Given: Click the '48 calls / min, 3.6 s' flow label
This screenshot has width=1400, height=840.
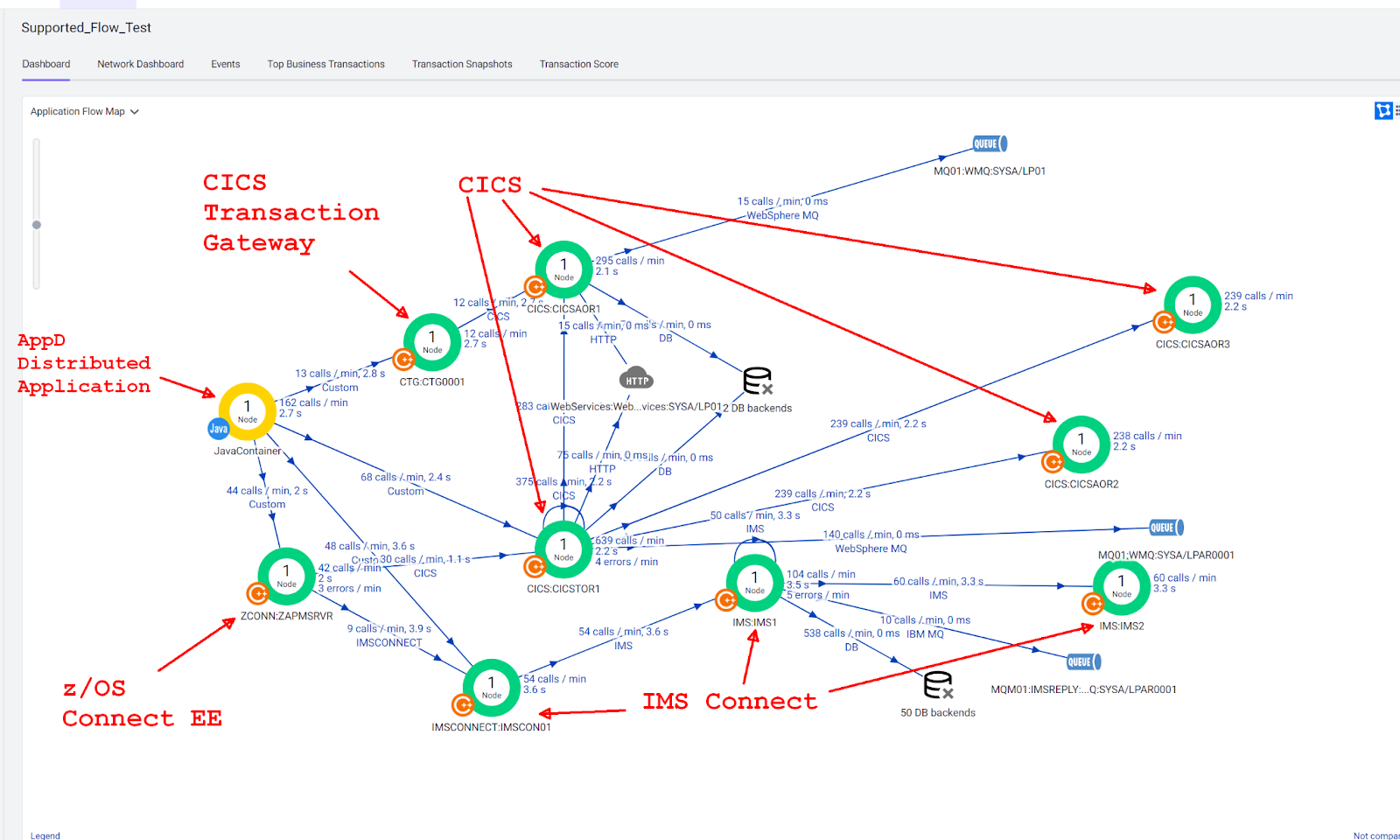Looking at the screenshot, I should click(x=369, y=546).
